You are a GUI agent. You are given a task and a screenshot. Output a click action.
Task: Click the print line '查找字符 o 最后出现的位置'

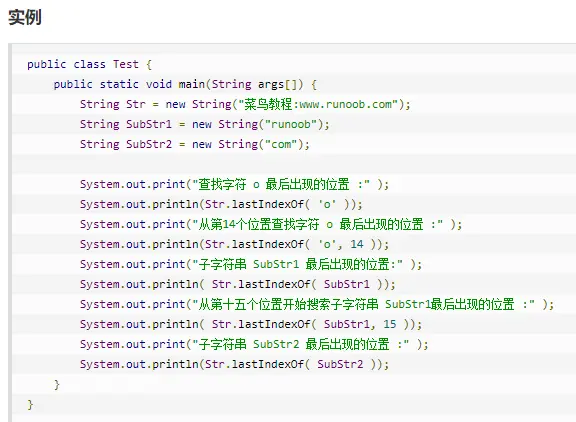[x=234, y=184]
